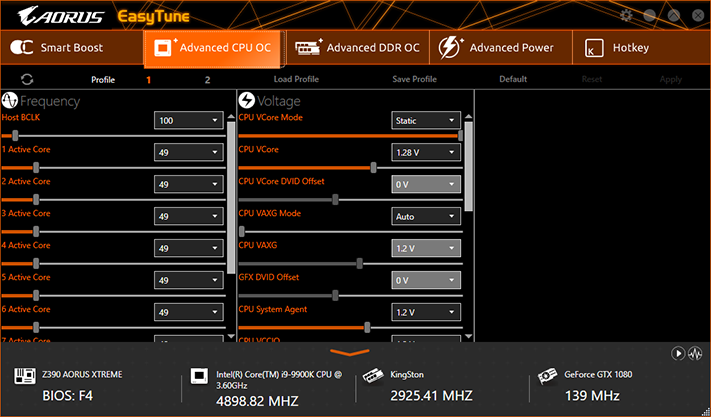Viewport: 711px width, 417px height.
Task: Open the CPU VCore Mode dropdown
Action: pos(426,121)
